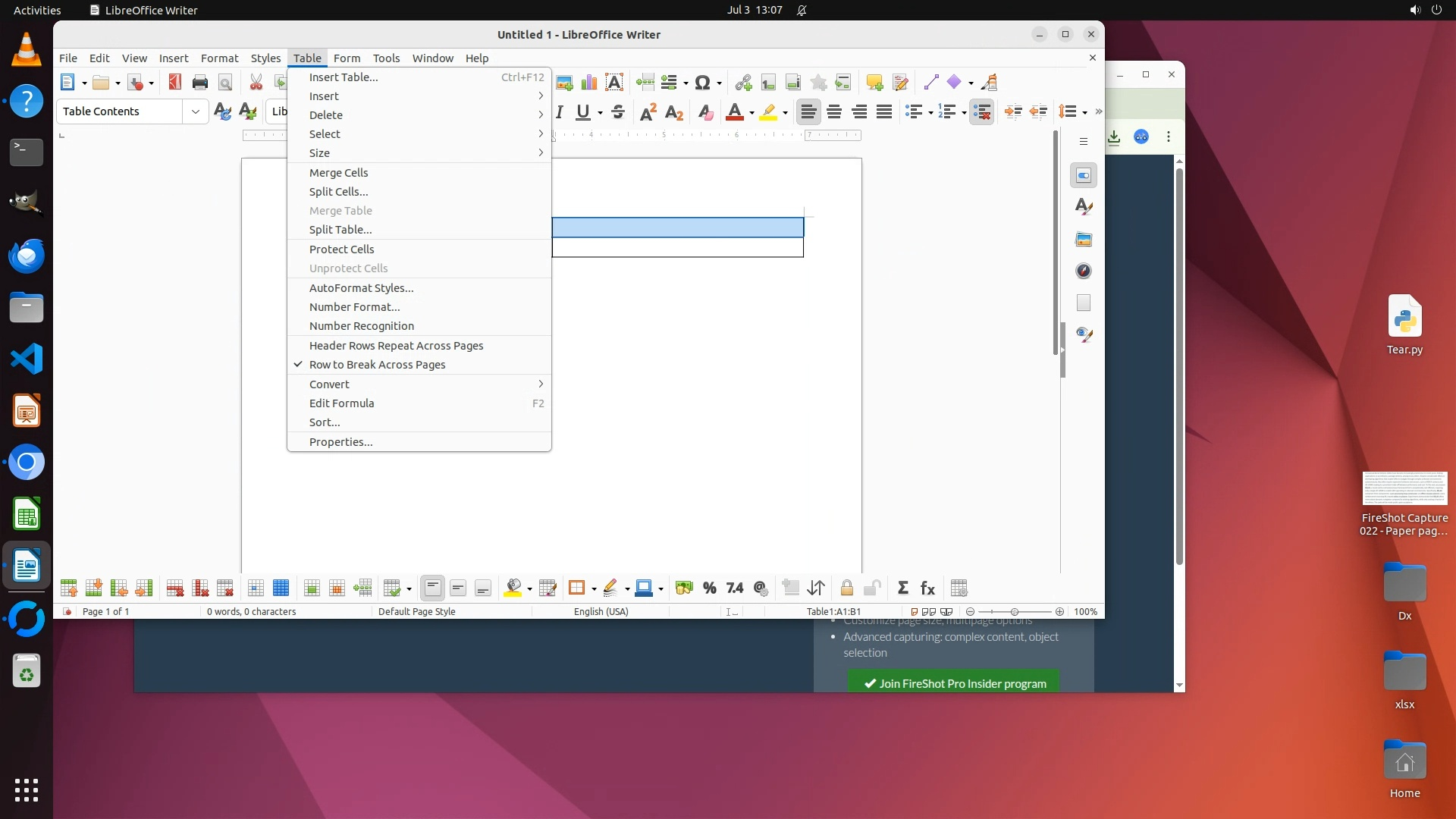This screenshot has width=1456, height=819.
Task: Click the Insert Comment icon
Action: pos(874,83)
